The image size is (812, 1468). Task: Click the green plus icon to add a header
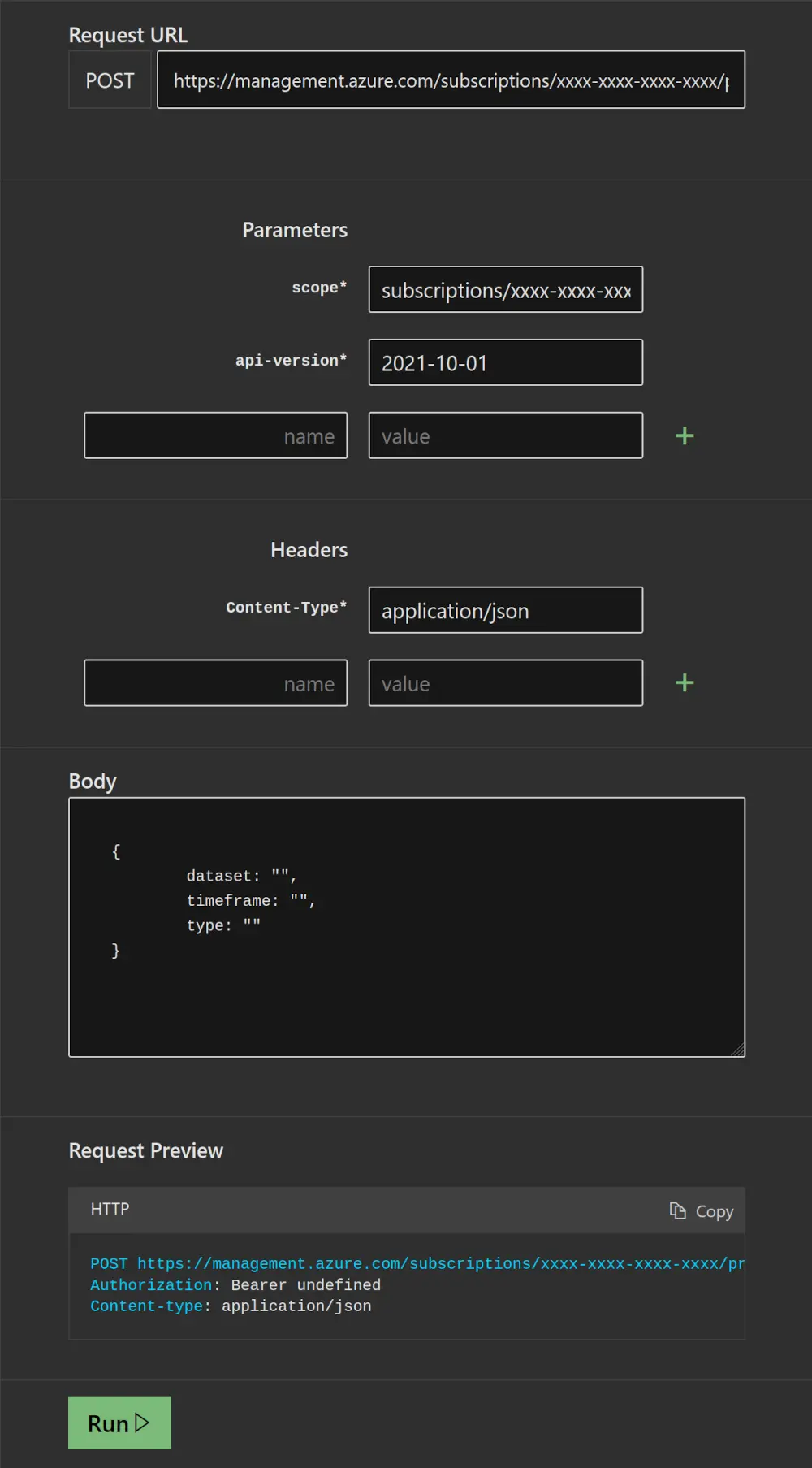pyautogui.click(x=685, y=683)
